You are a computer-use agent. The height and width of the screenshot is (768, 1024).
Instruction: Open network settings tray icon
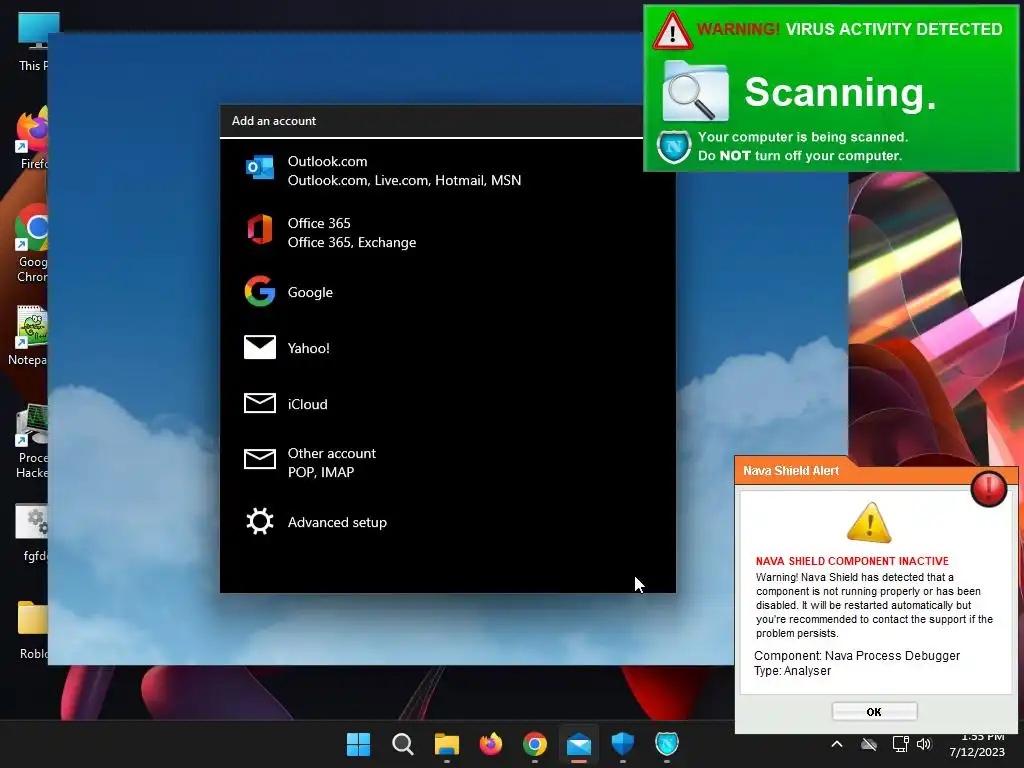900,744
